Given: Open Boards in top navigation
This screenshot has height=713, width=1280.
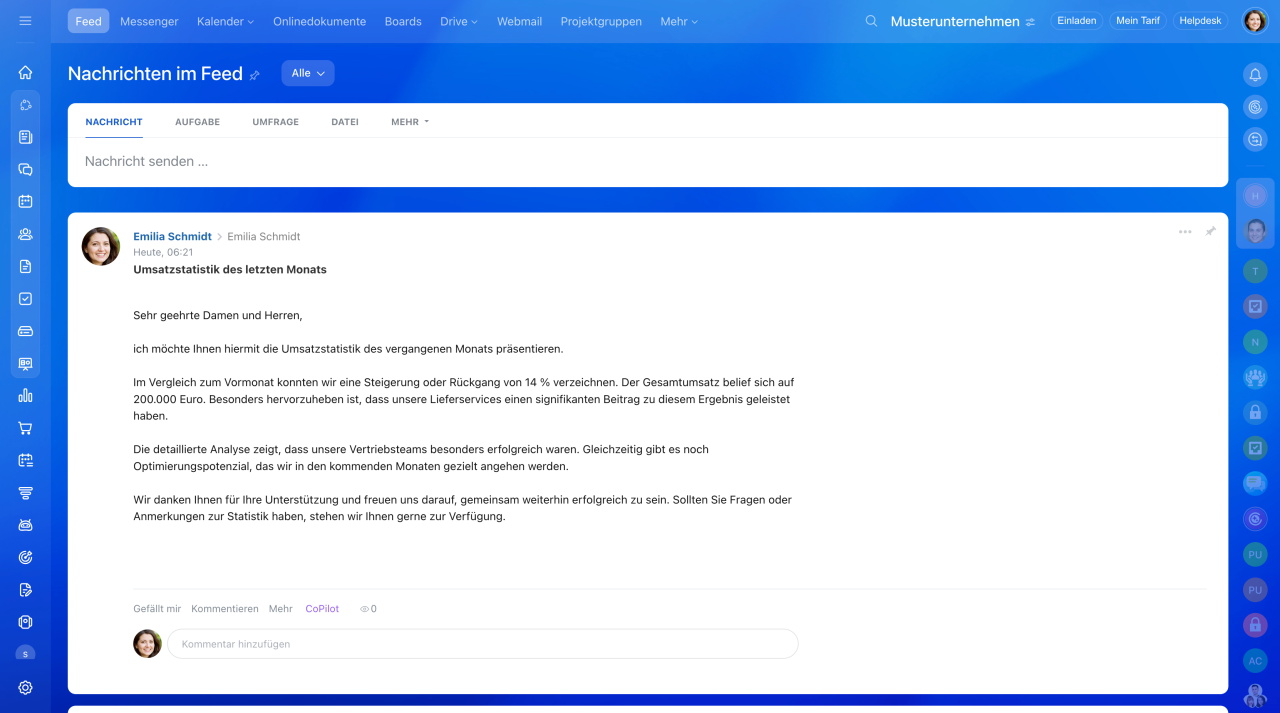Looking at the screenshot, I should tap(403, 21).
